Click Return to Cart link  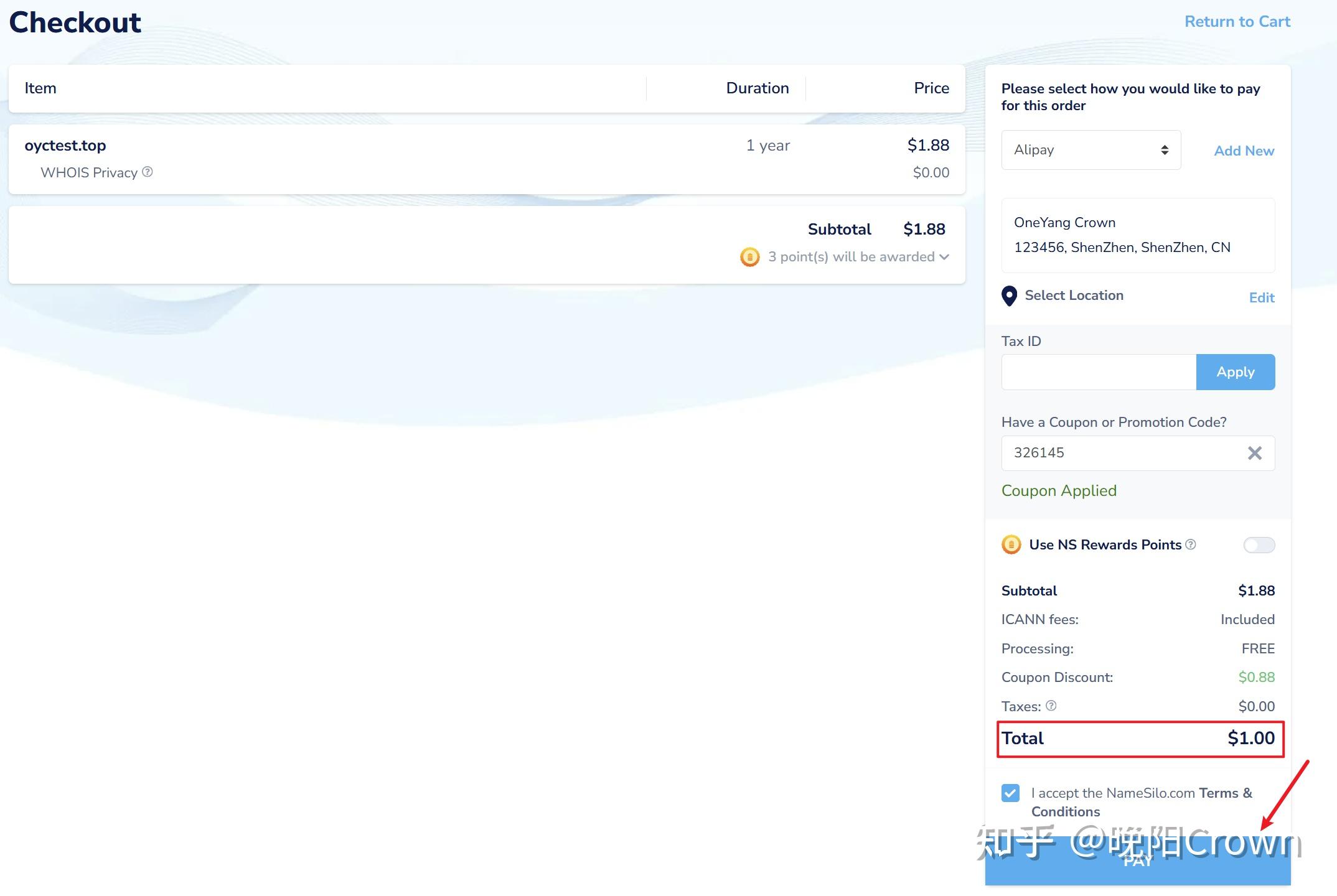tap(1237, 22)
